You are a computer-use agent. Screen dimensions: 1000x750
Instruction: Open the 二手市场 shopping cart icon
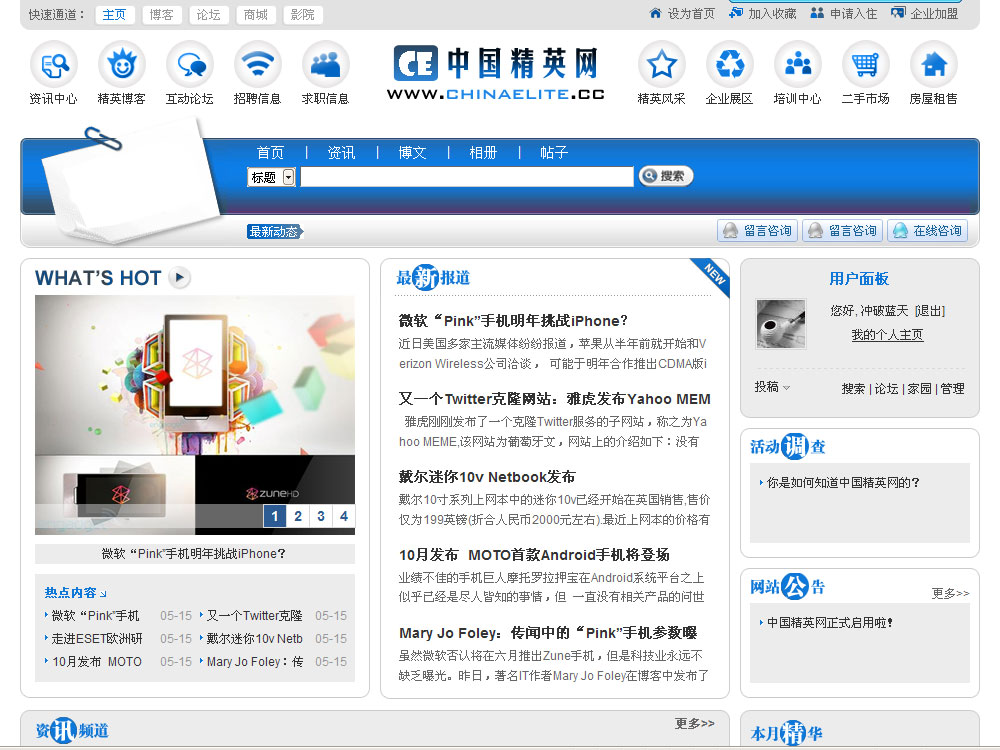(x=865, y=64)
